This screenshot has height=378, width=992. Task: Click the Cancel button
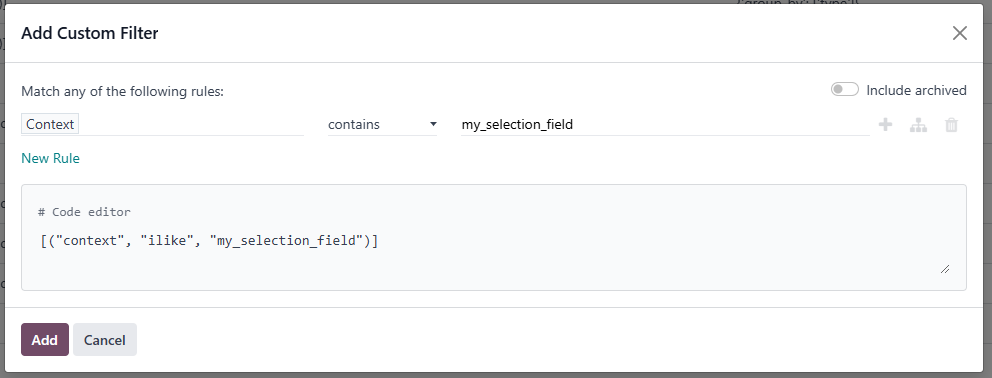(x=105, y=340)
